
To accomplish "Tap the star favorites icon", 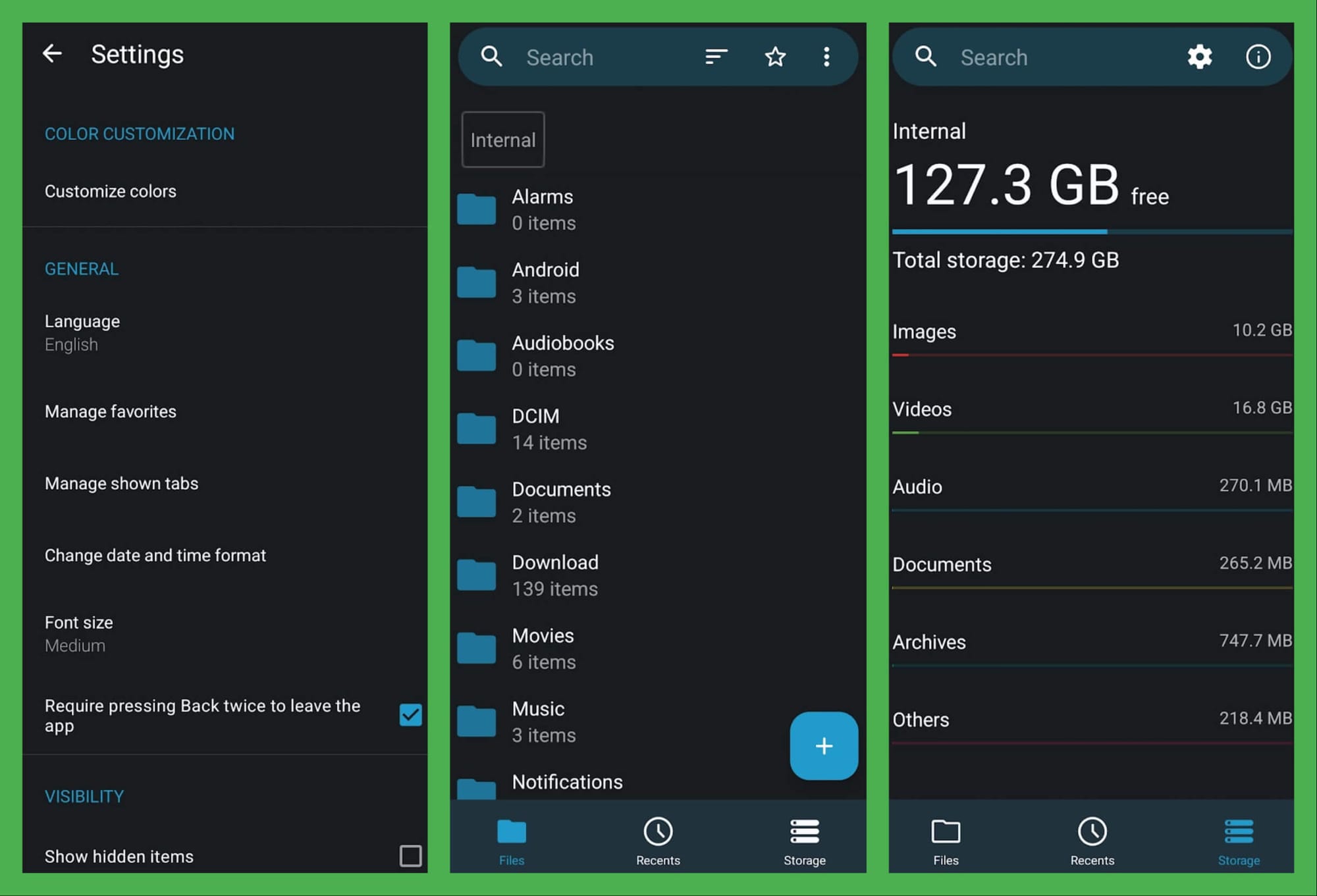I will tap(774, 57).
